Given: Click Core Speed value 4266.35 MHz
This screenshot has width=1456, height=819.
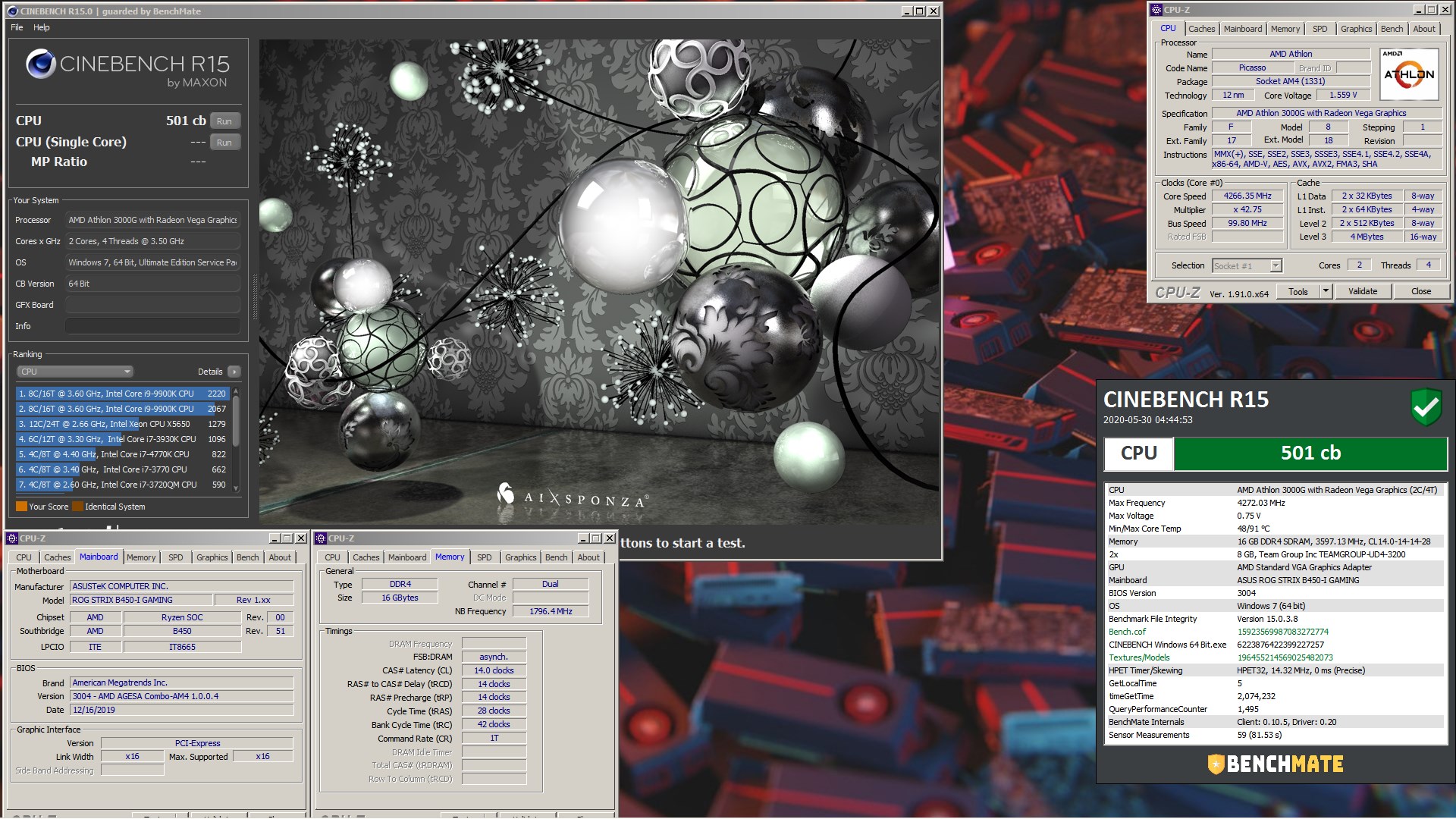Looking at the screenshot, I should click(x=1247, y=196).
